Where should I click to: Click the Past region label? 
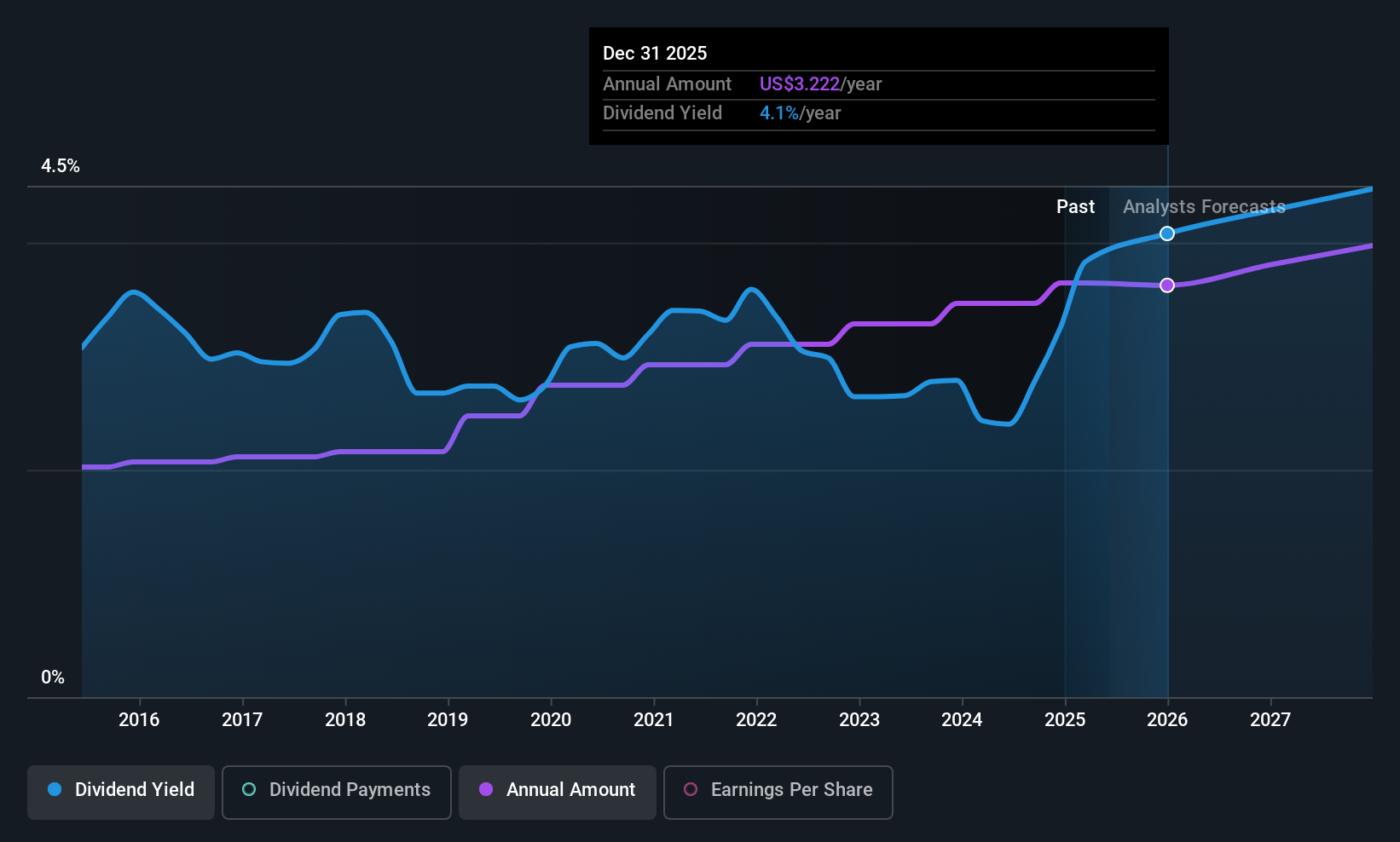tap(1075, 207)
